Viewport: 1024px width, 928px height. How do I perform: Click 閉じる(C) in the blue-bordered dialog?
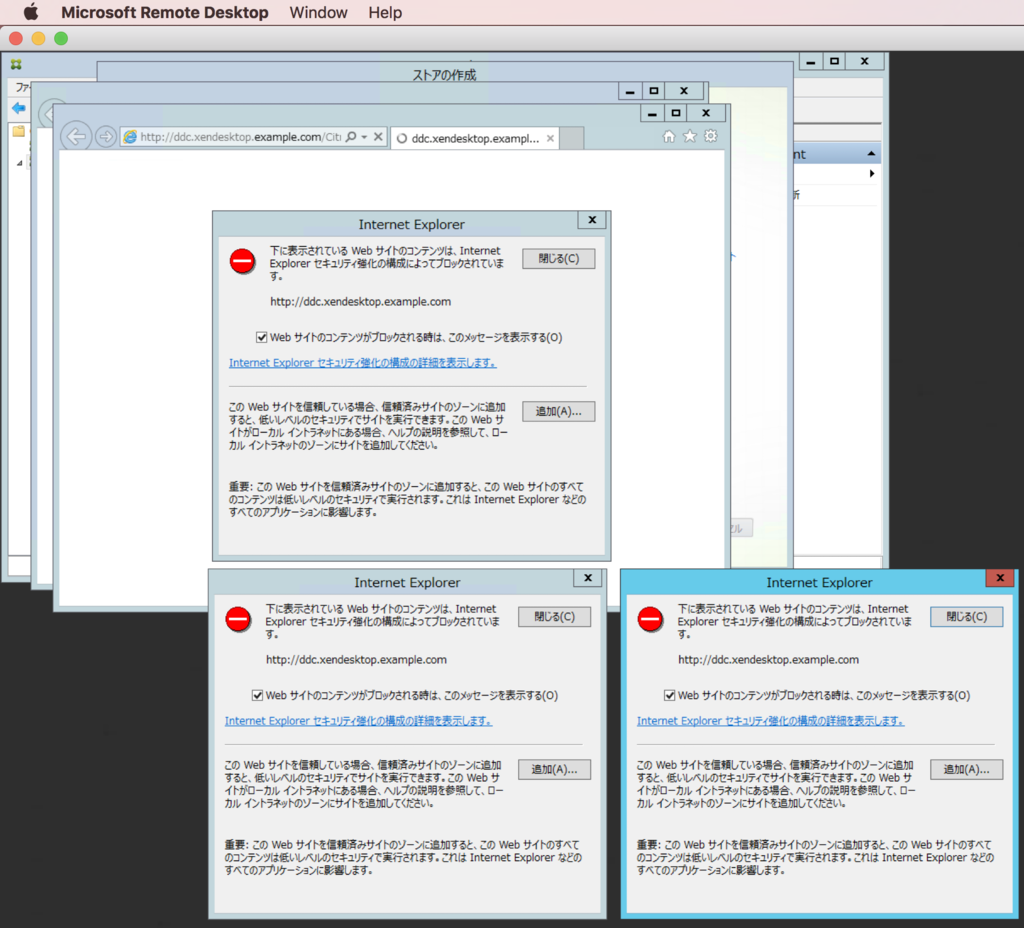(967, 616)
